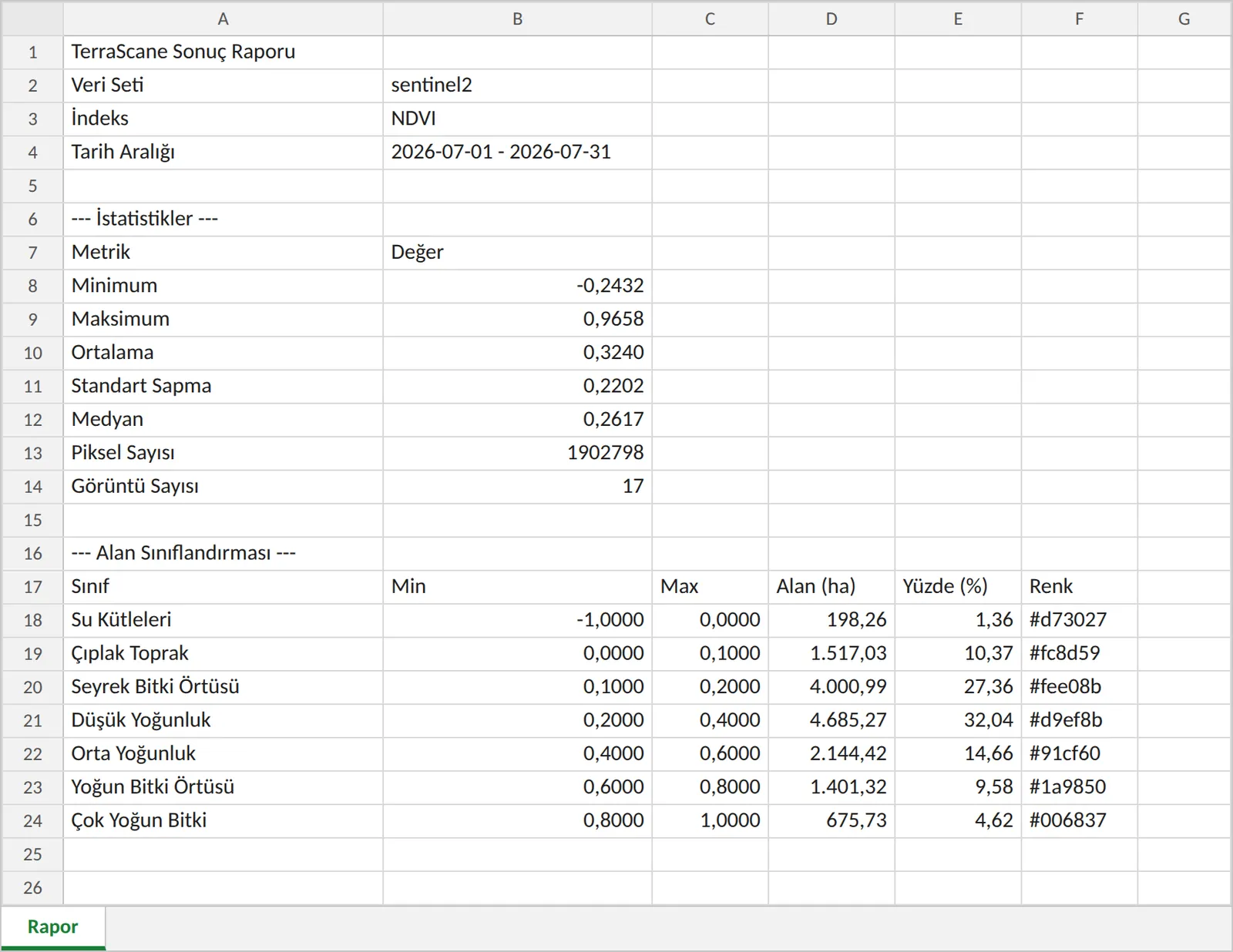Click the 'Çok Yoğun Bitki' cell
The width and height of the screenshot is (1233, 952).
[x=223, y=822]
